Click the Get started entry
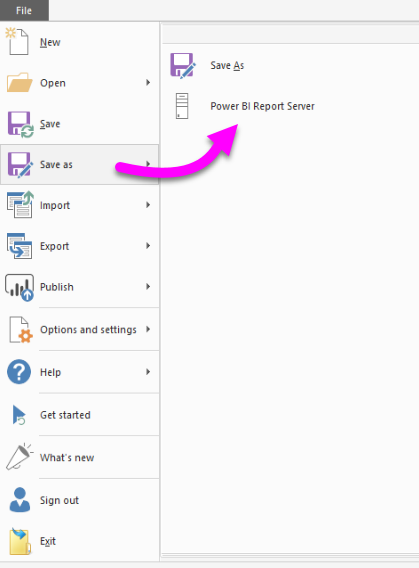The image size is (419, 568). (65, 415)
